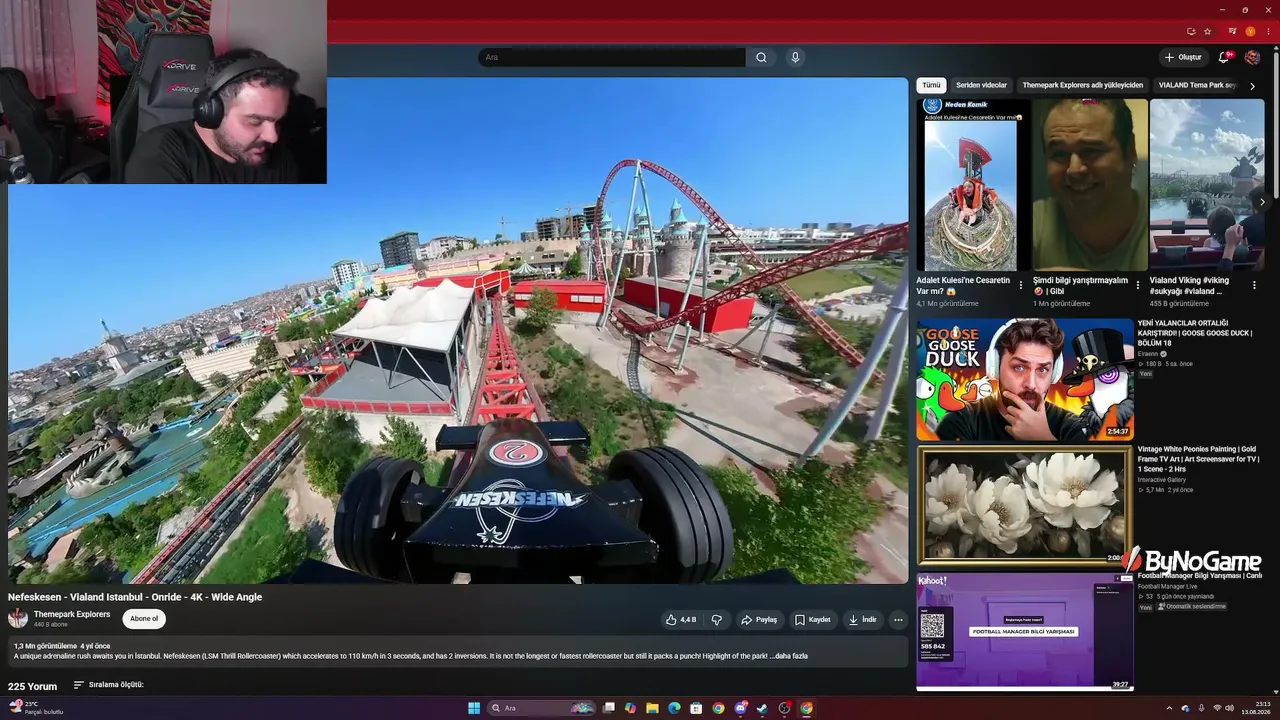1280x720 pixels.
Task: Start voice search with the microphone icon
Action: tap(795, 58)
